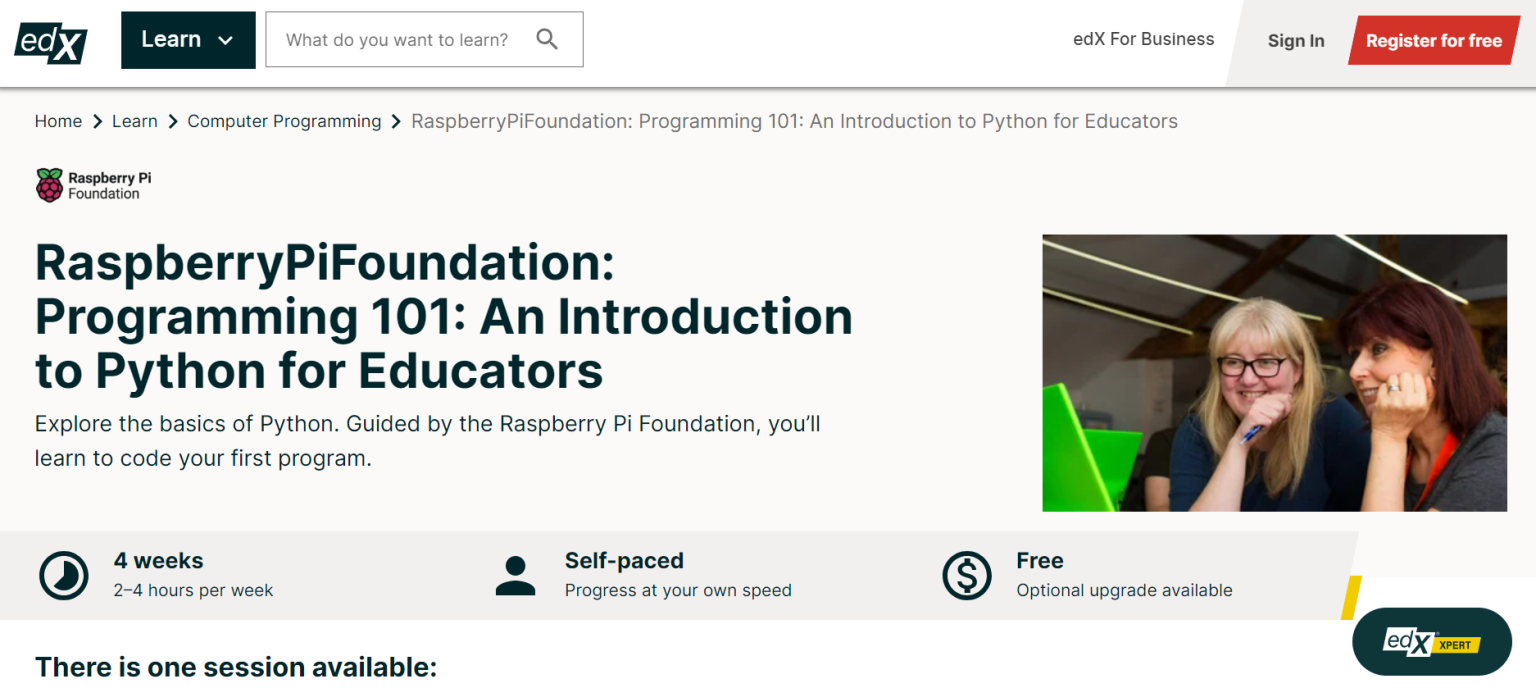Click the self-paced person icon
This screenshot has width=1536, height=688.
point(515,576)
